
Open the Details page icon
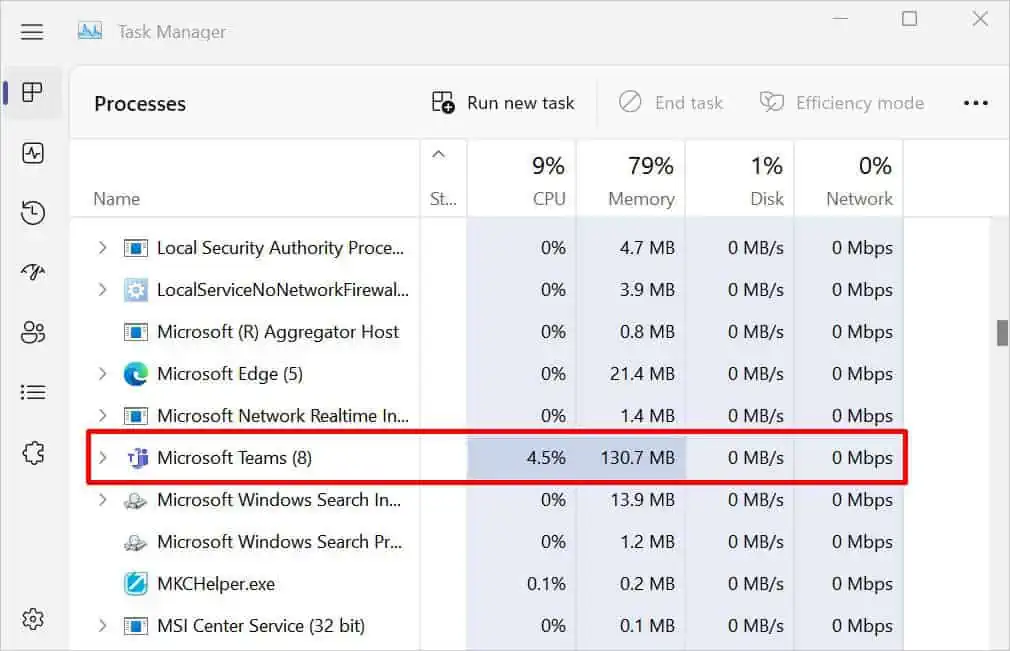click(x=33, y=393)
